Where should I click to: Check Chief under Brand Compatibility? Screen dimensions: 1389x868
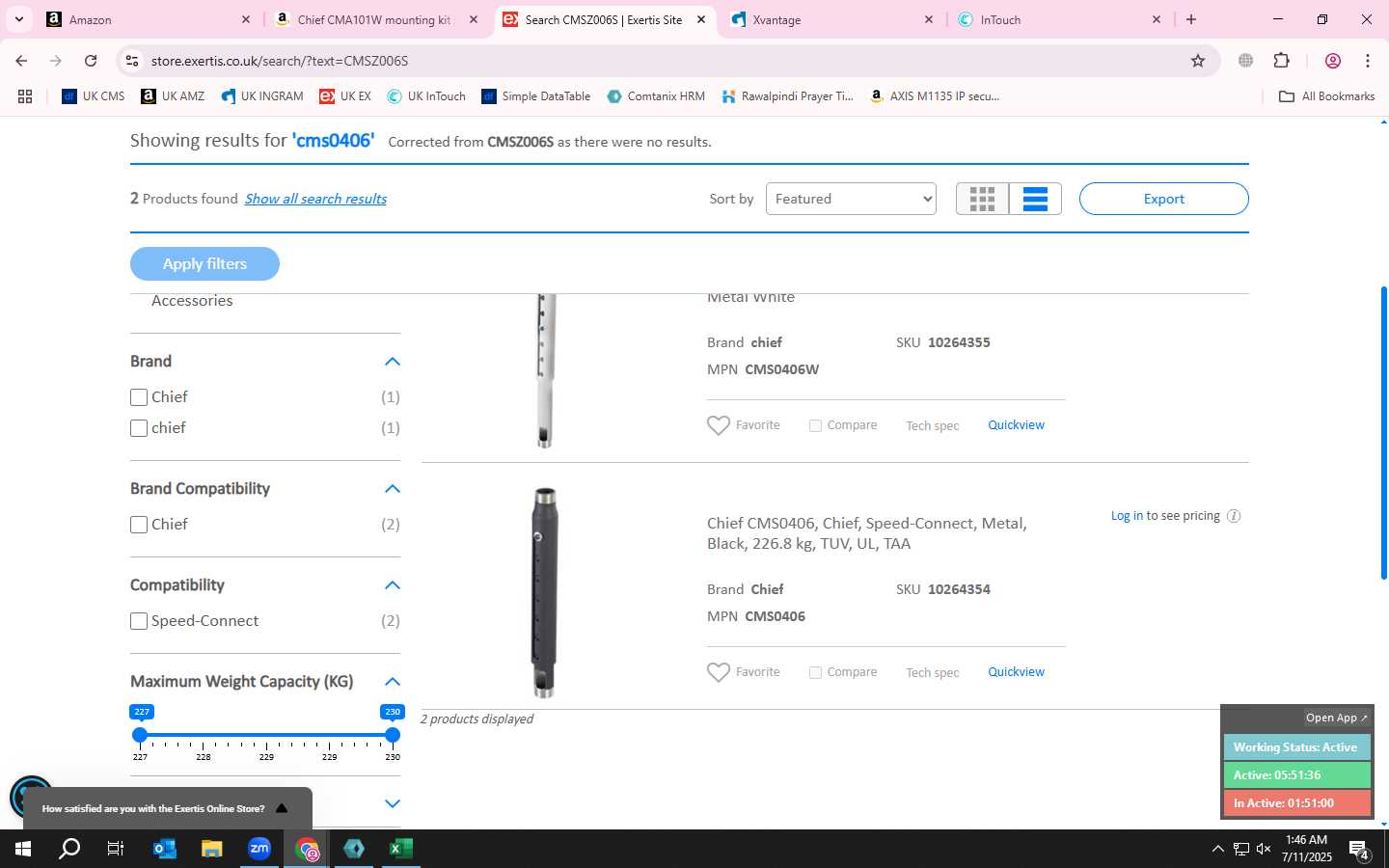click(139, 525)
